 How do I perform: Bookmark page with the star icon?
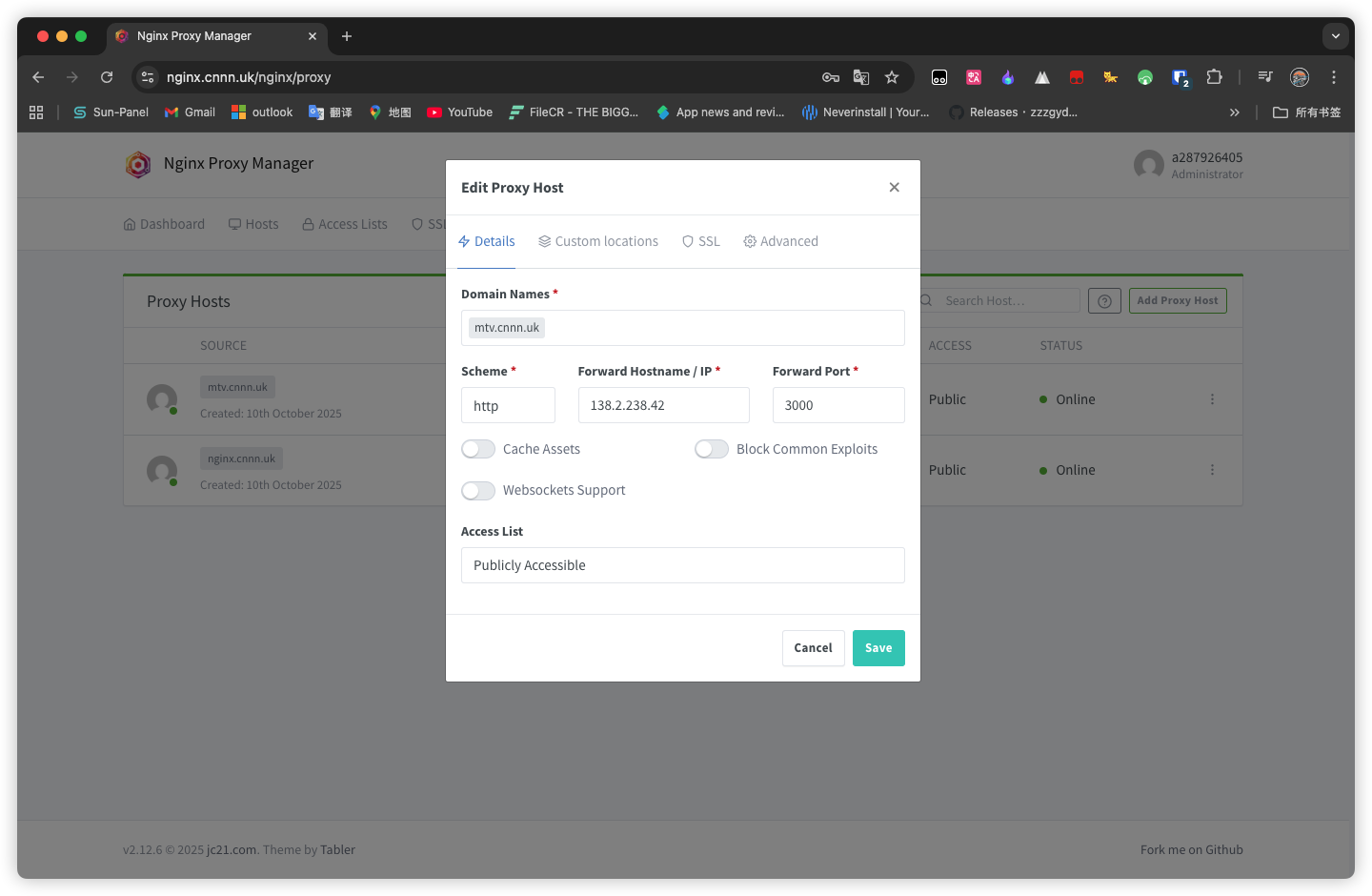coord(892,77)
